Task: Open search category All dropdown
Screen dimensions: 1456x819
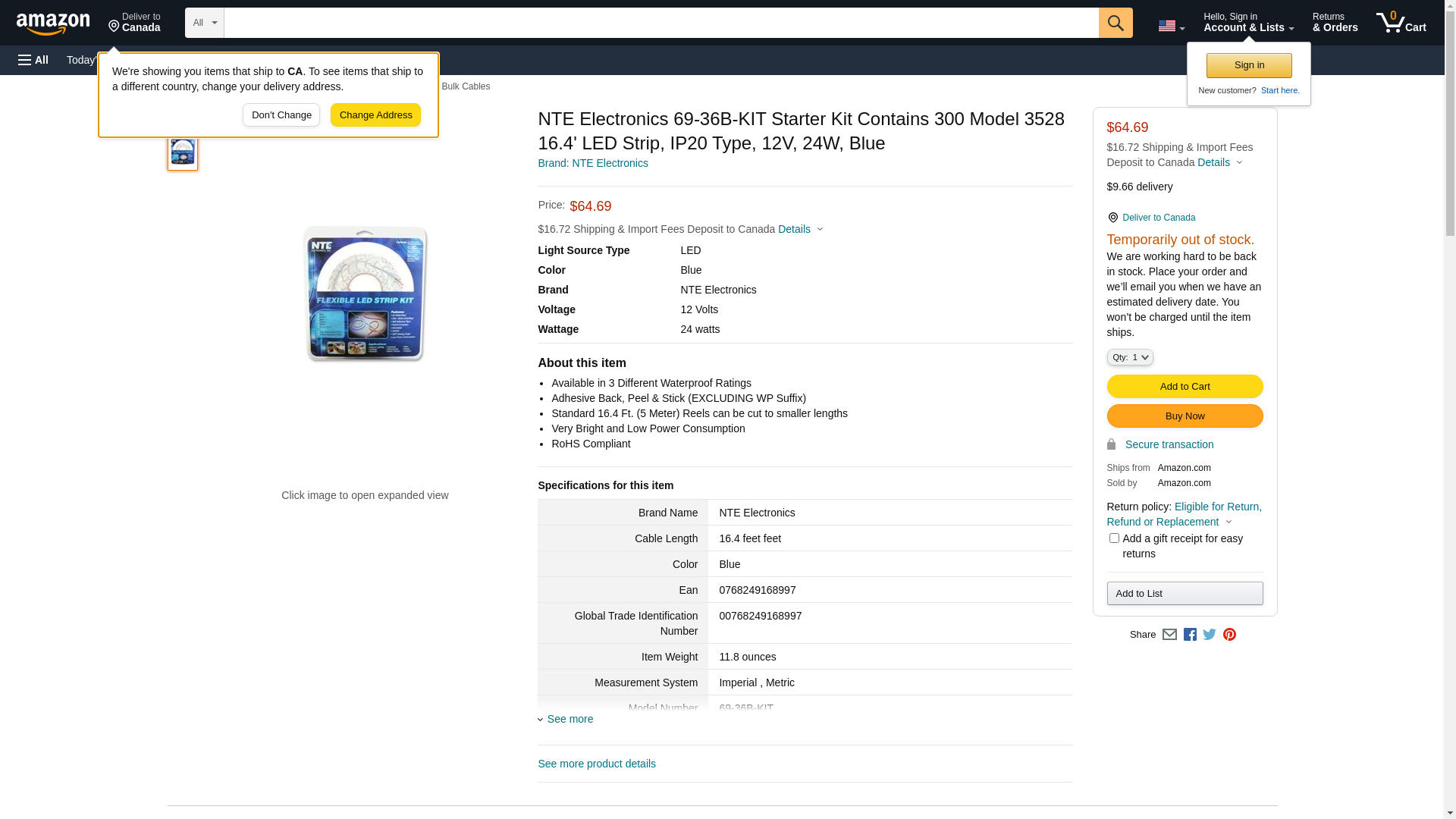Action: pos(204,23)
